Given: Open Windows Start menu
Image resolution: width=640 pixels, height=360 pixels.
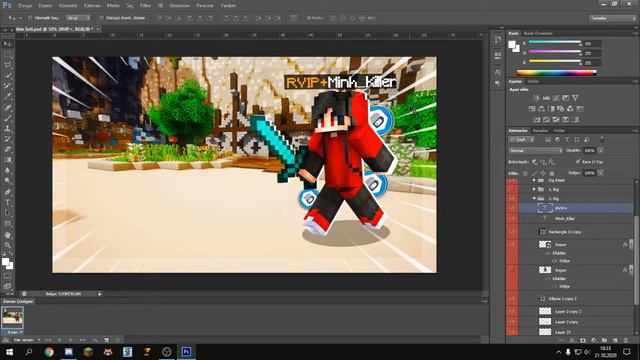Looking at the screenshot, I should coord(9,352).
